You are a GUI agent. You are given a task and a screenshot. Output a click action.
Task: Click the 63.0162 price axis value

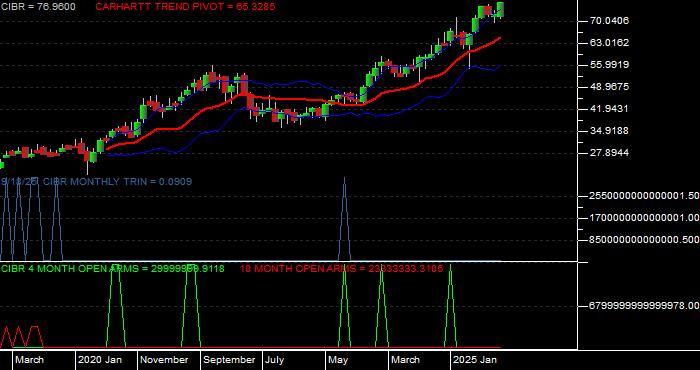[x=609, y=42]
